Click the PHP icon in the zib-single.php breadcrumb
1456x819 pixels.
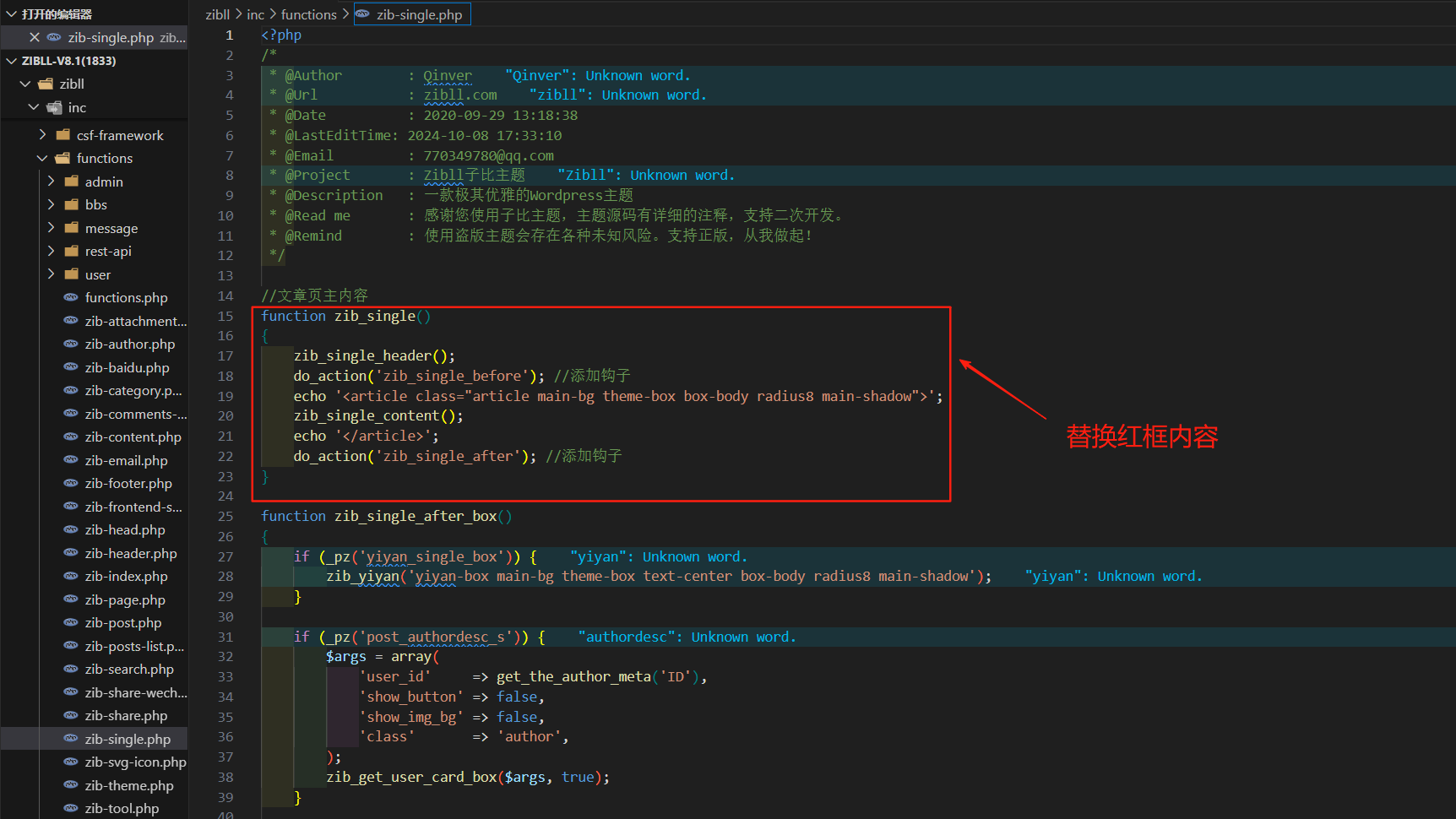point(363,14)
